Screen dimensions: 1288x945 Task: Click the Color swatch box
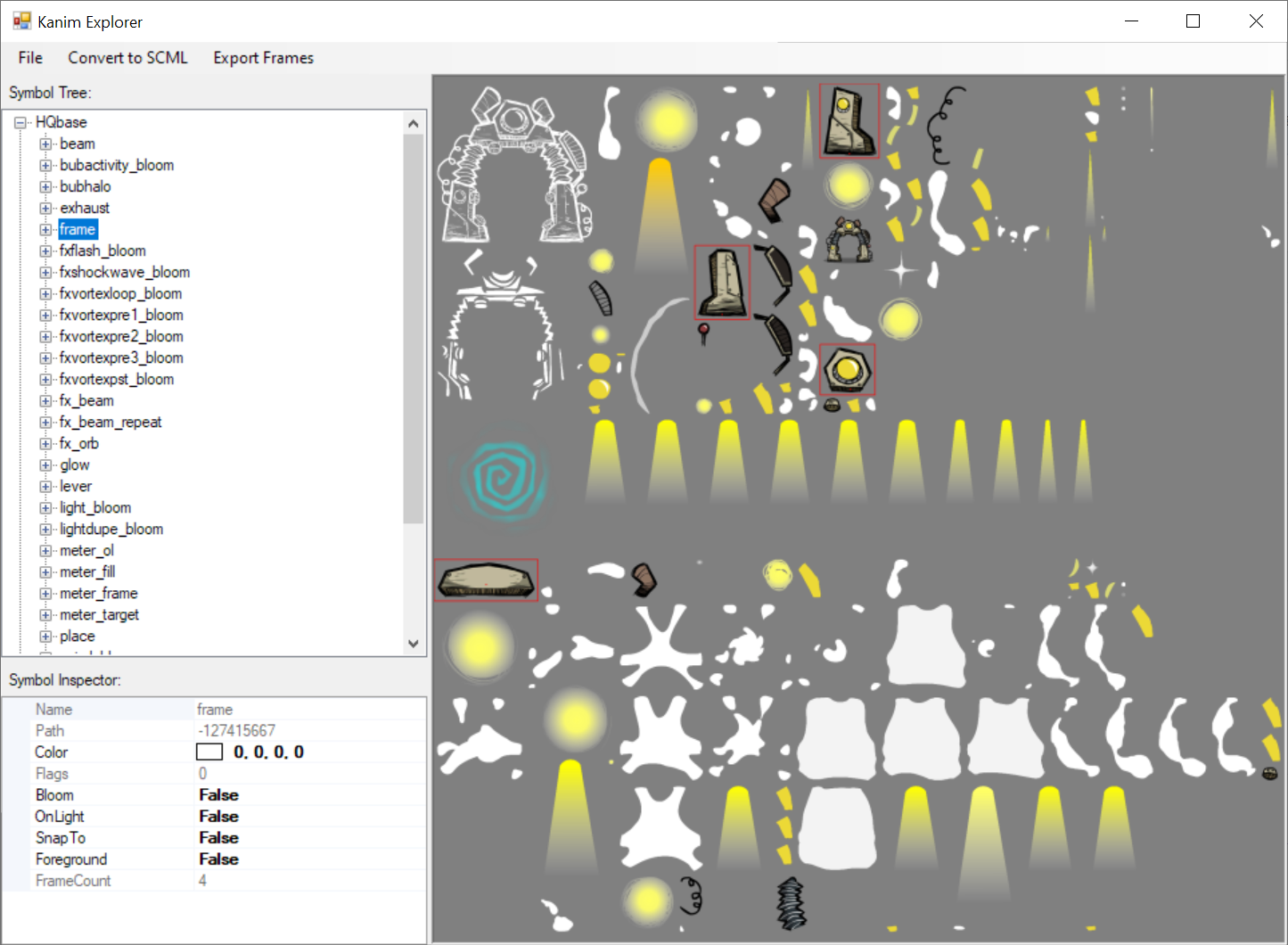tap(209, 752)
